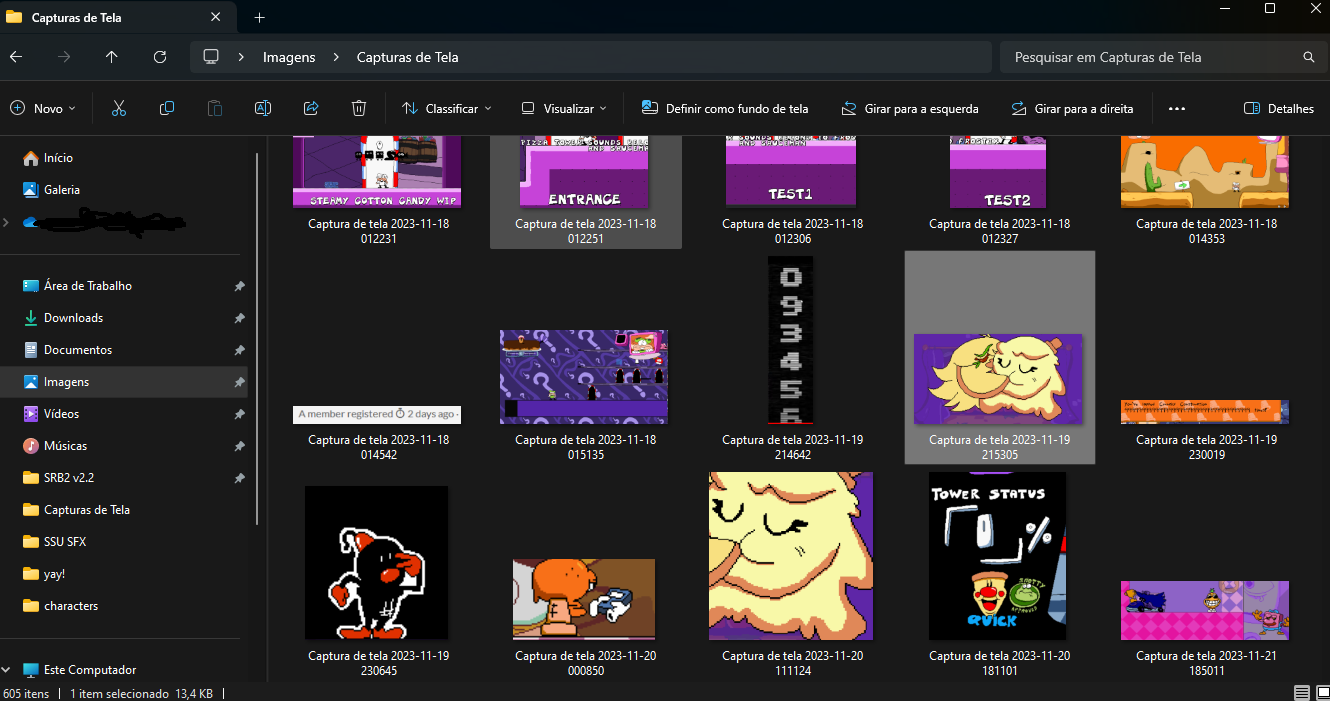The width and height of the screenshot is (1330, 701).
Task: Switch to details list view icon
Action: [1301, 692]
